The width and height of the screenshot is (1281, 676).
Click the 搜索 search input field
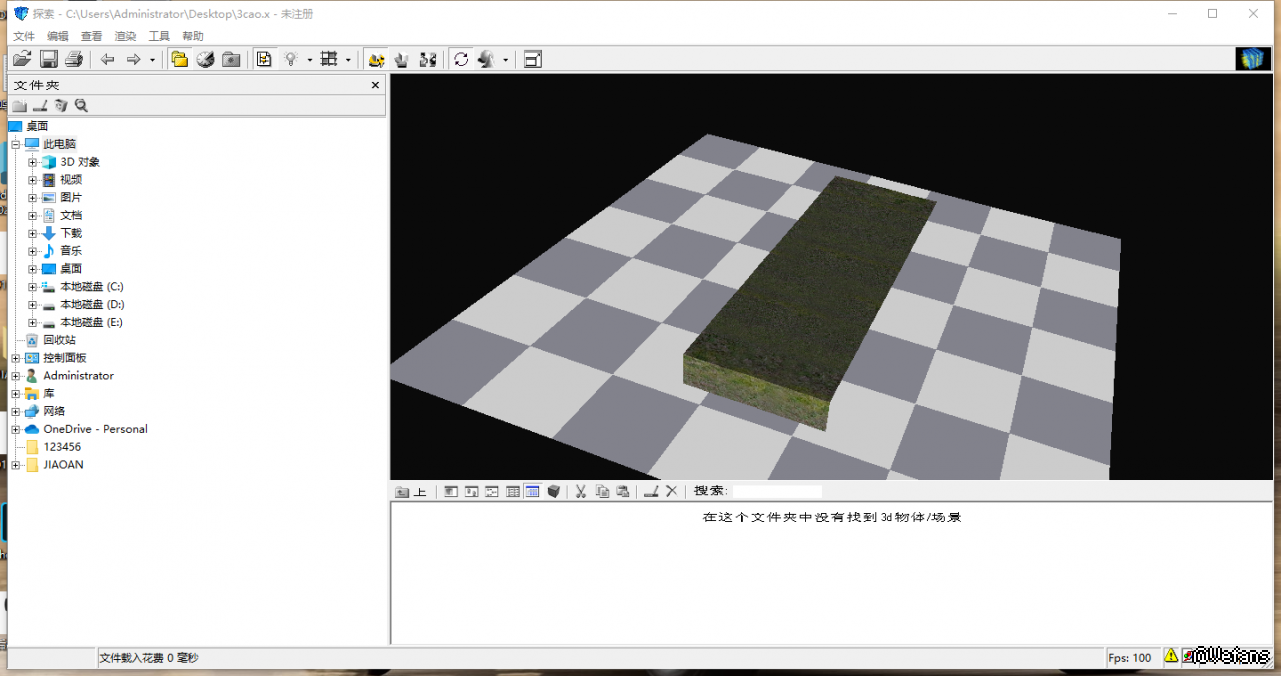[x=777, y=491]
